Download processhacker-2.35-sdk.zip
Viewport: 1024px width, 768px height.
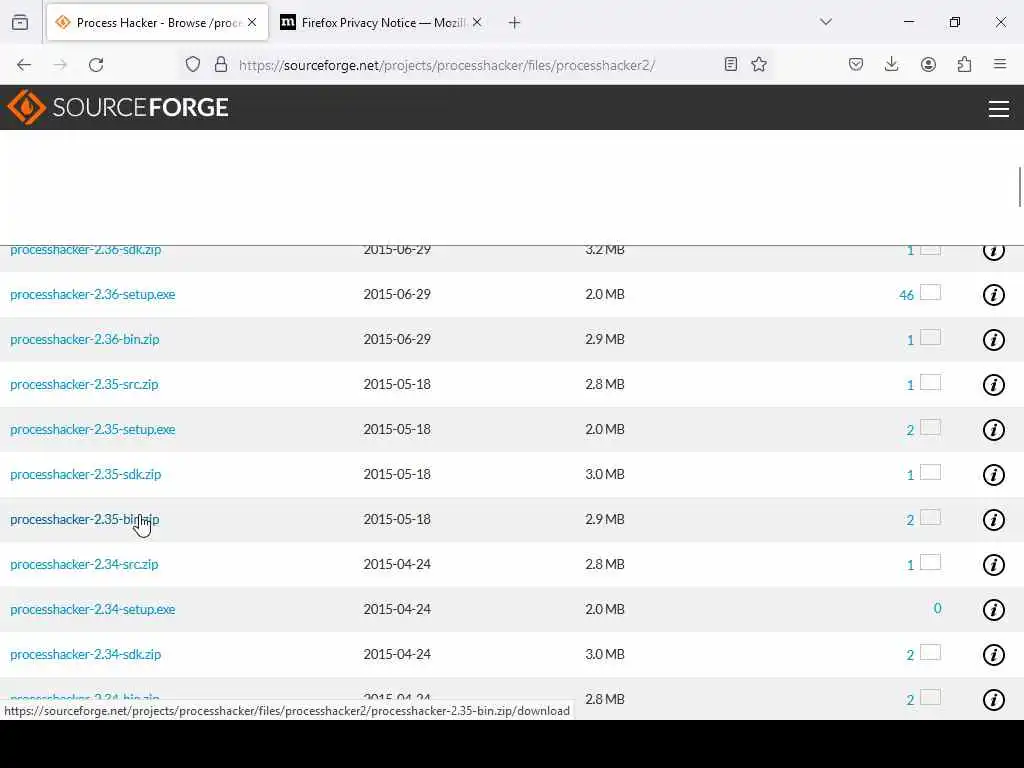[x=86, y=475]
